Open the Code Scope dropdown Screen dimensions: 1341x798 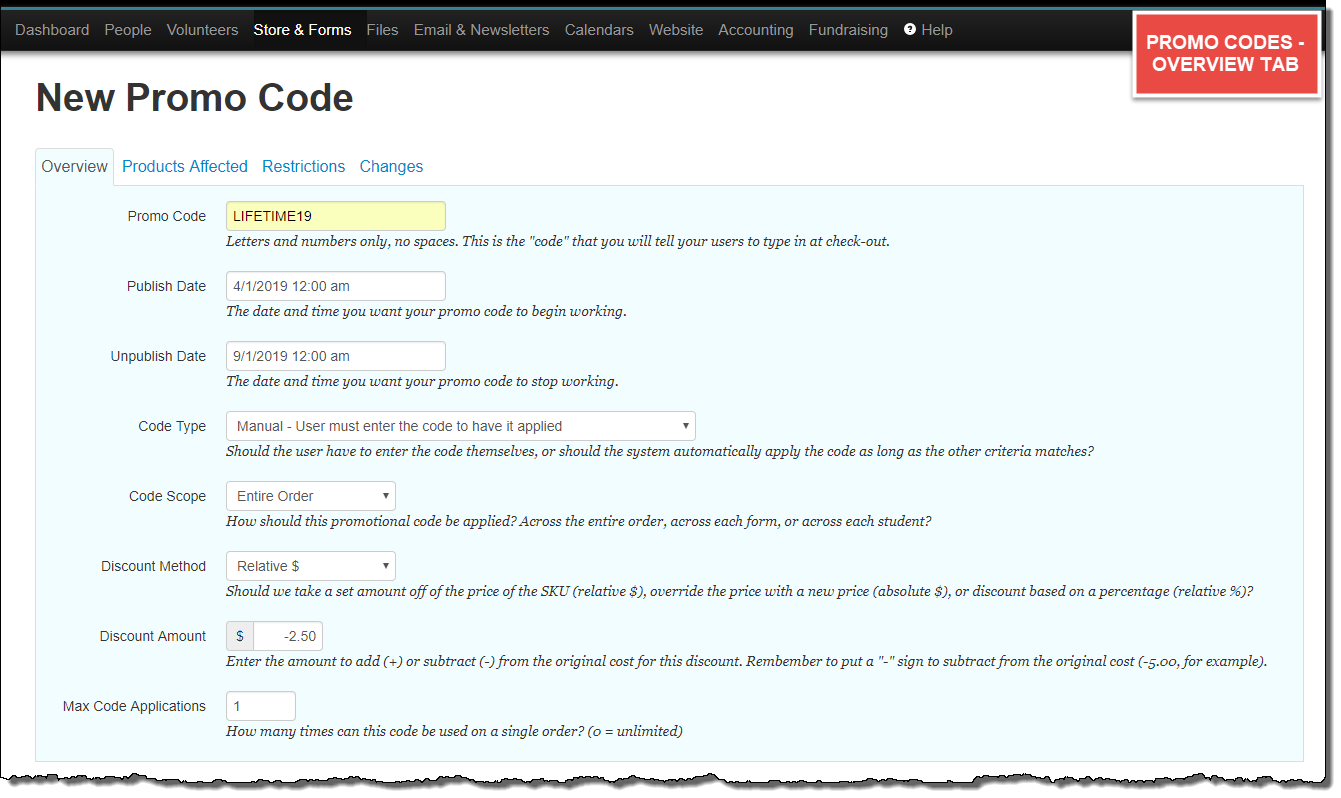tap(311, 496)
